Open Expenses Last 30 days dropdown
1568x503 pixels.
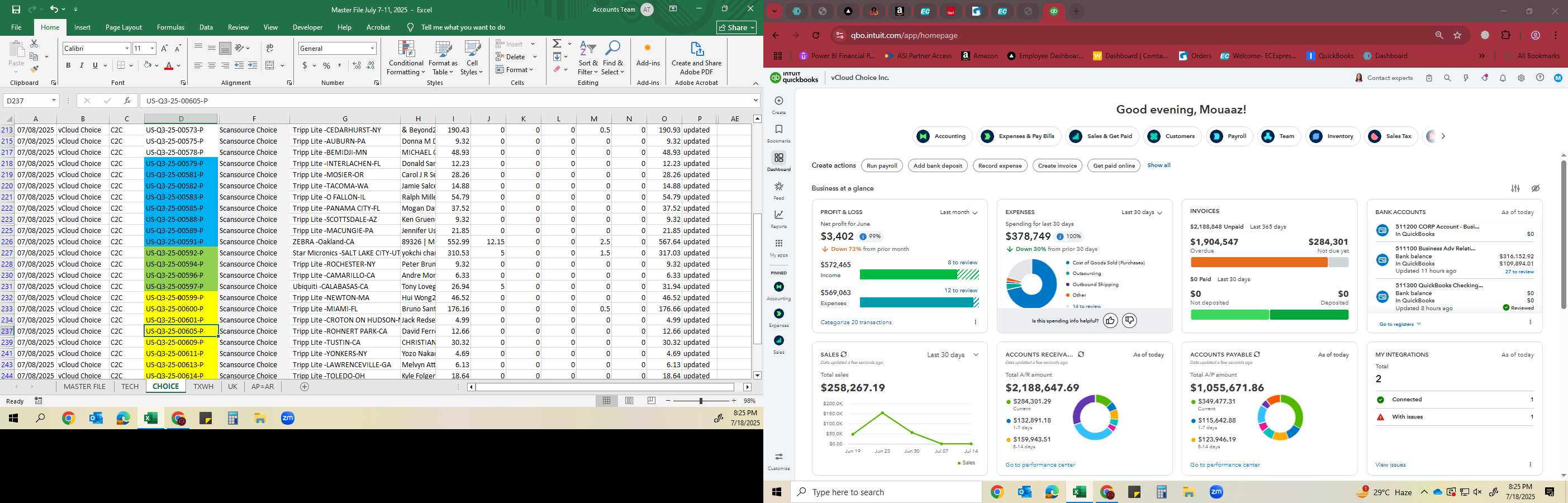(x=1141, y=212)
